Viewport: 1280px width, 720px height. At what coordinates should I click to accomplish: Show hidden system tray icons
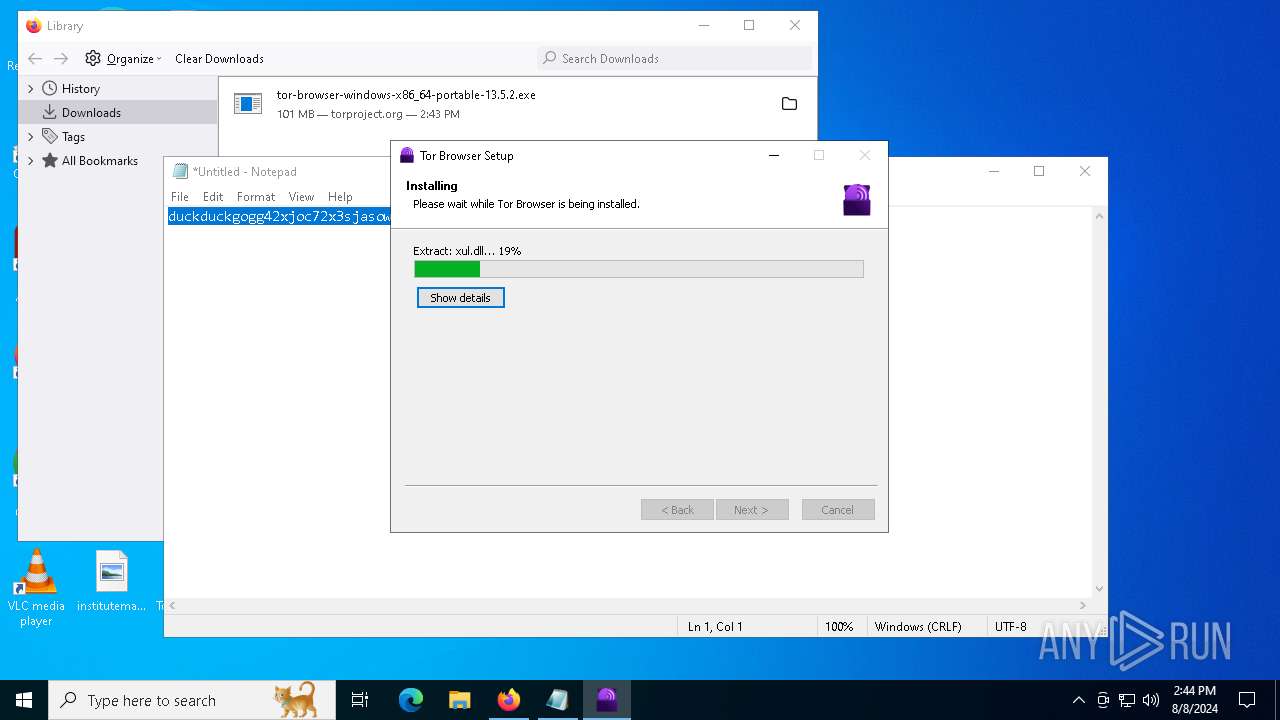[1078, 700]
